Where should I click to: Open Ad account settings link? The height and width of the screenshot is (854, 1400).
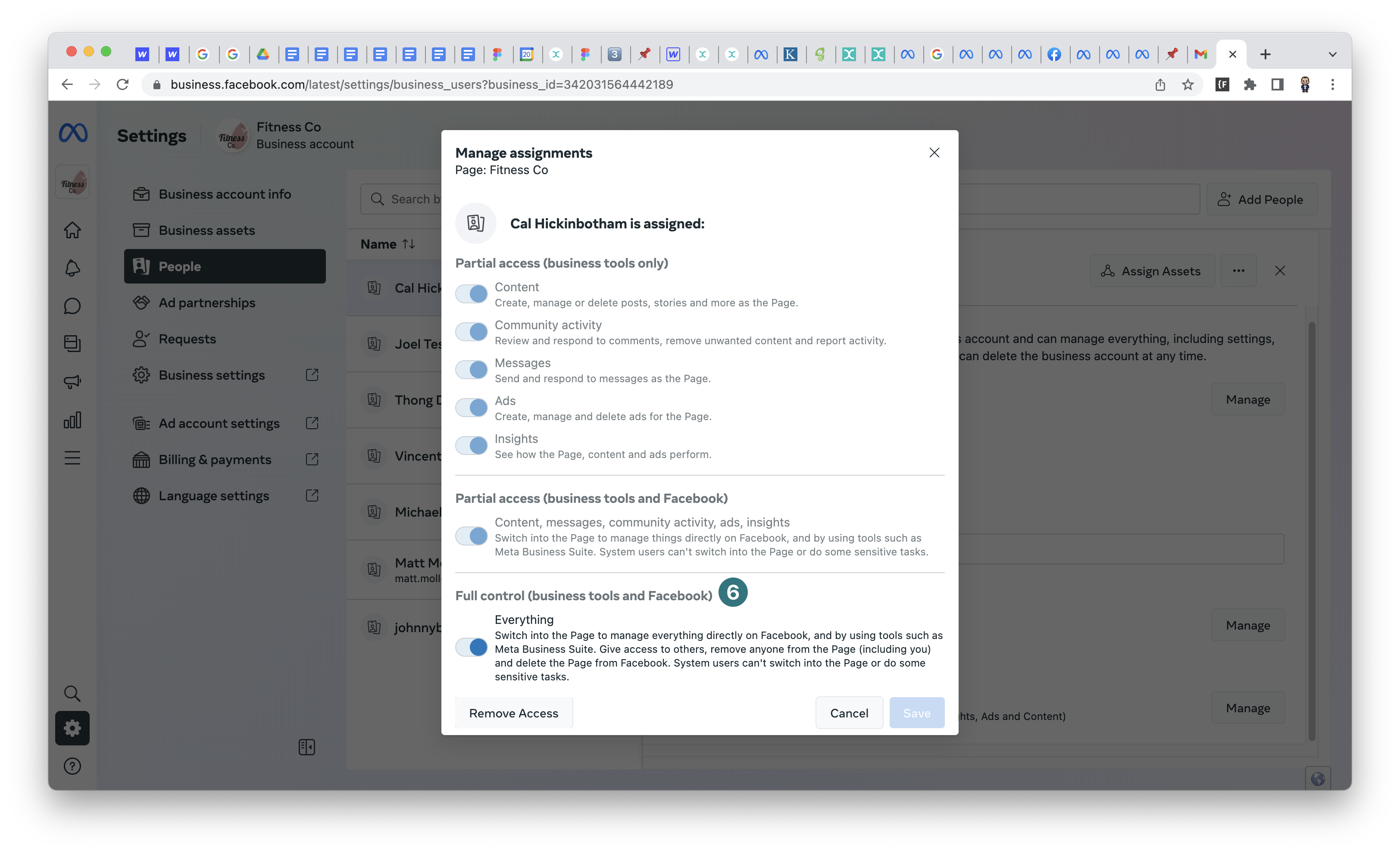(x=225, y=423)
